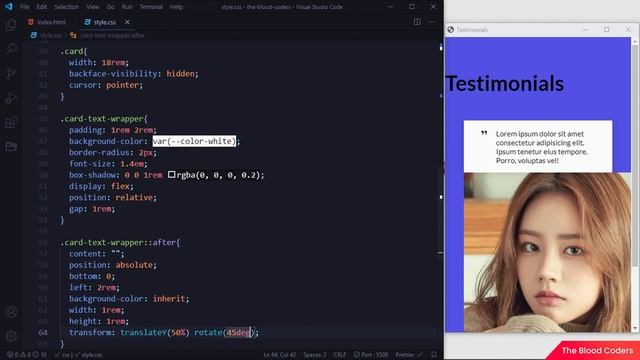The image size is (640, 360).
Task: Change indentation via Spaces: 2
Action: pos(315,355)
